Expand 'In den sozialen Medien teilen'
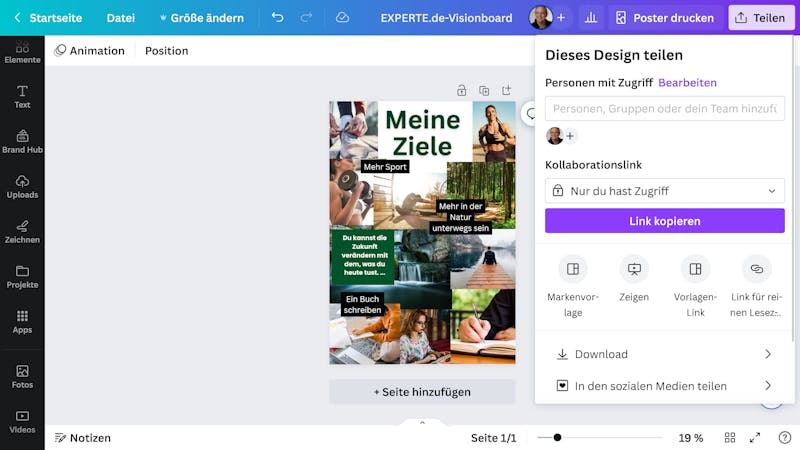 [665, 386]
